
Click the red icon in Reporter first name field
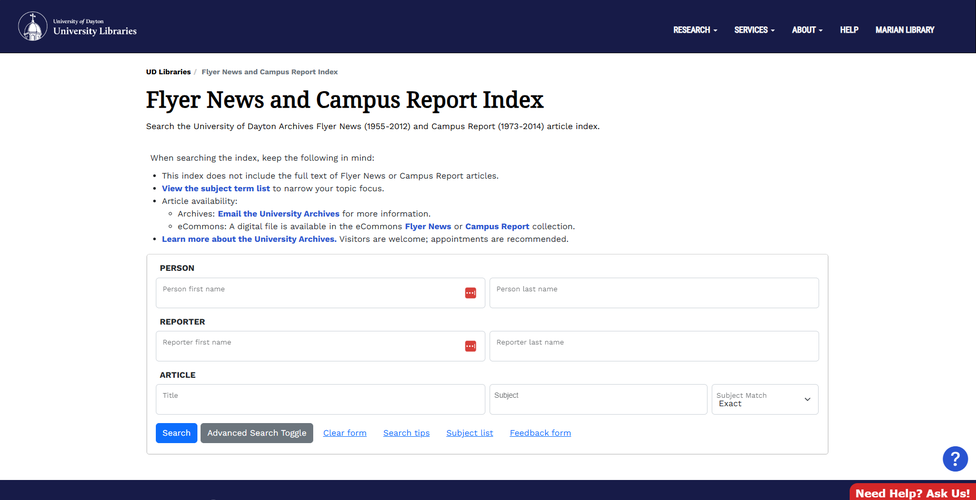point(471,346)
